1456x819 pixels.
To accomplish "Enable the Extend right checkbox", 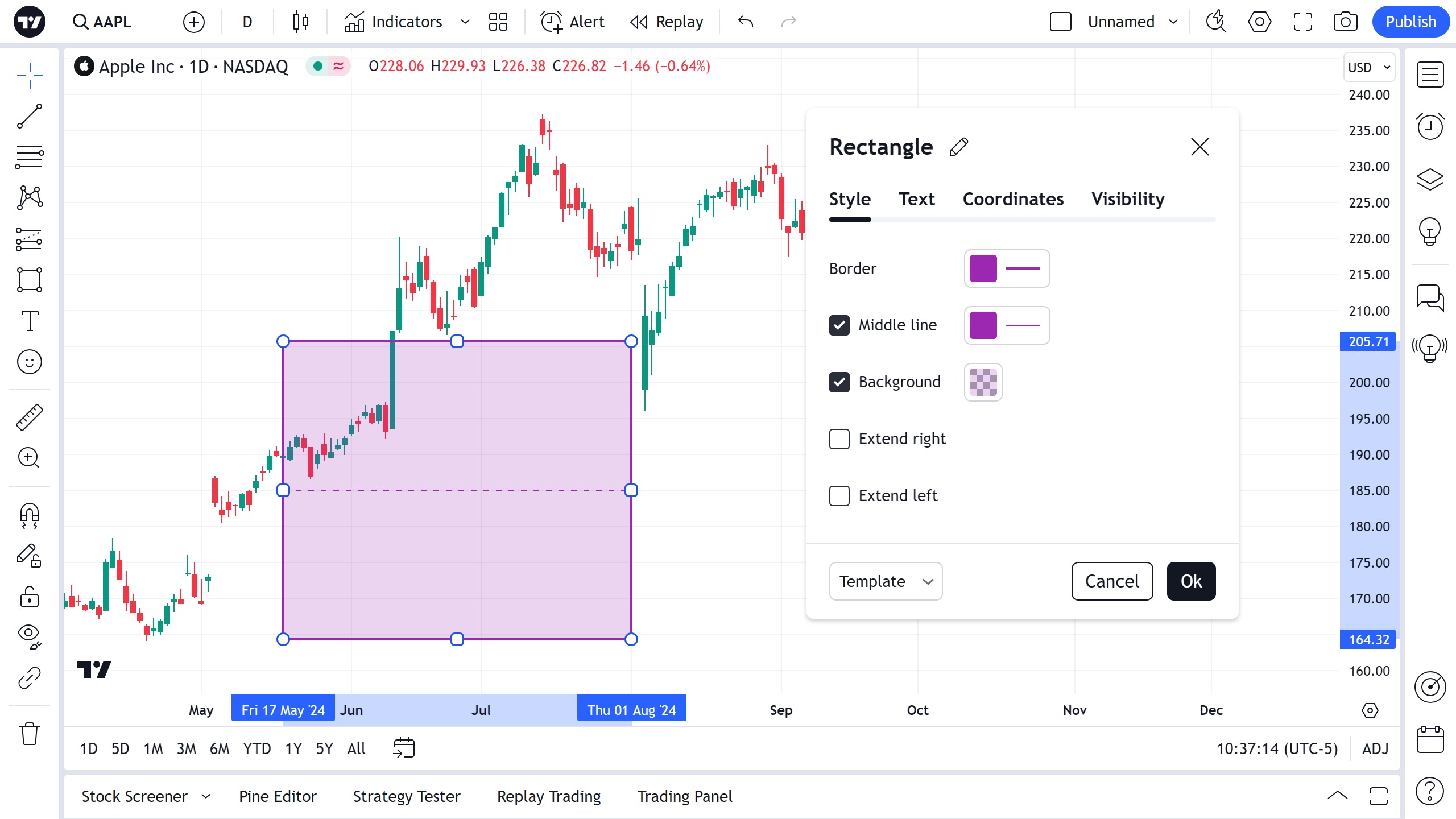I will (x=839, y=439).
